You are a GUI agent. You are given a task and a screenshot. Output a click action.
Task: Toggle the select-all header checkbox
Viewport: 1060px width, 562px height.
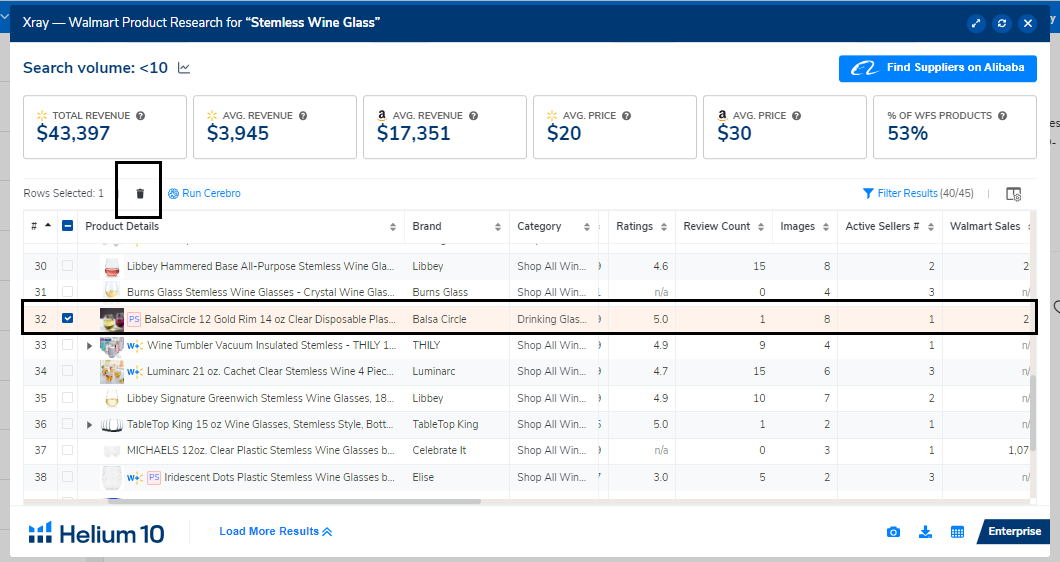coord(68,226)
